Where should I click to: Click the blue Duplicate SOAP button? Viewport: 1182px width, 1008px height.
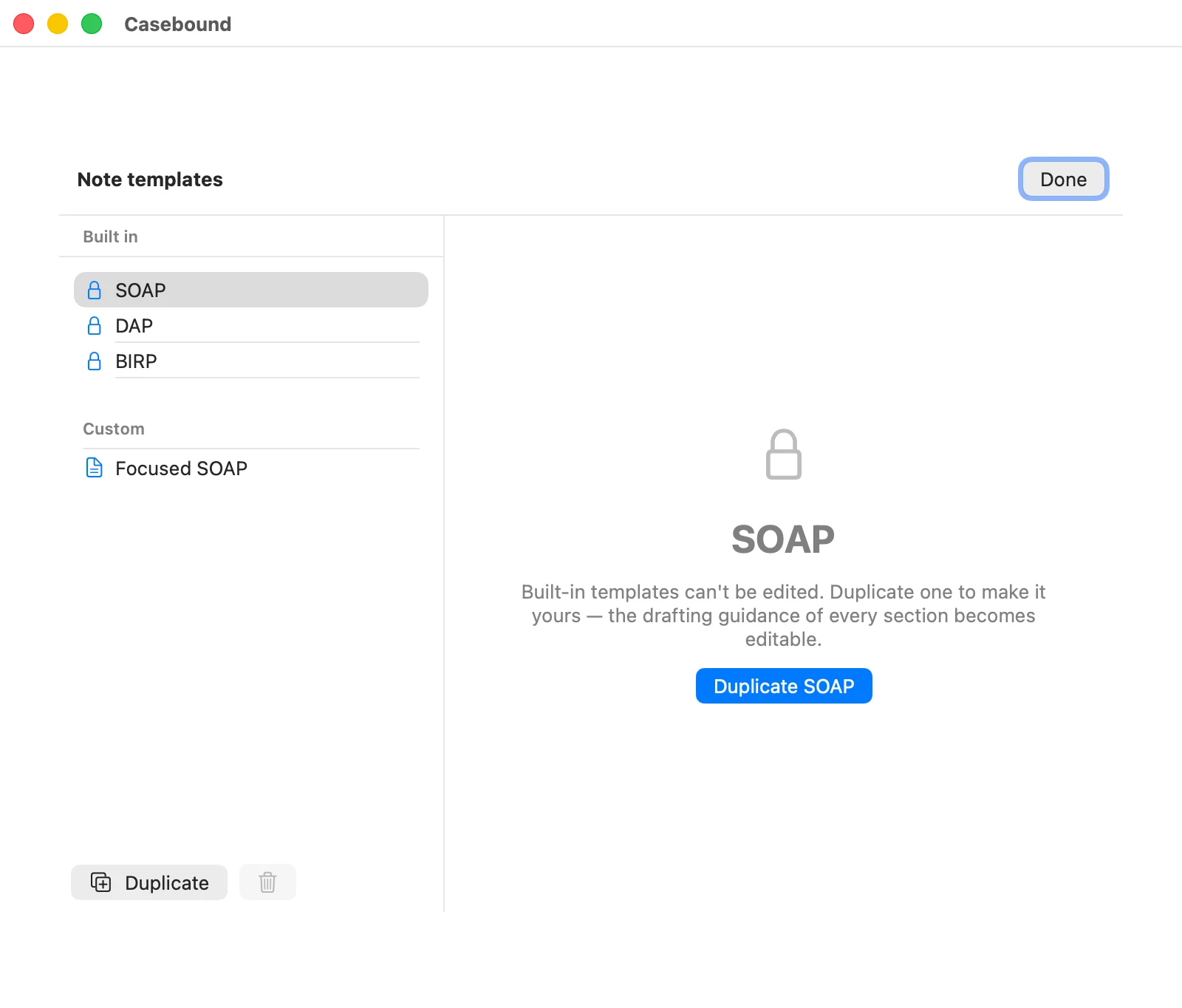[784, 686]
